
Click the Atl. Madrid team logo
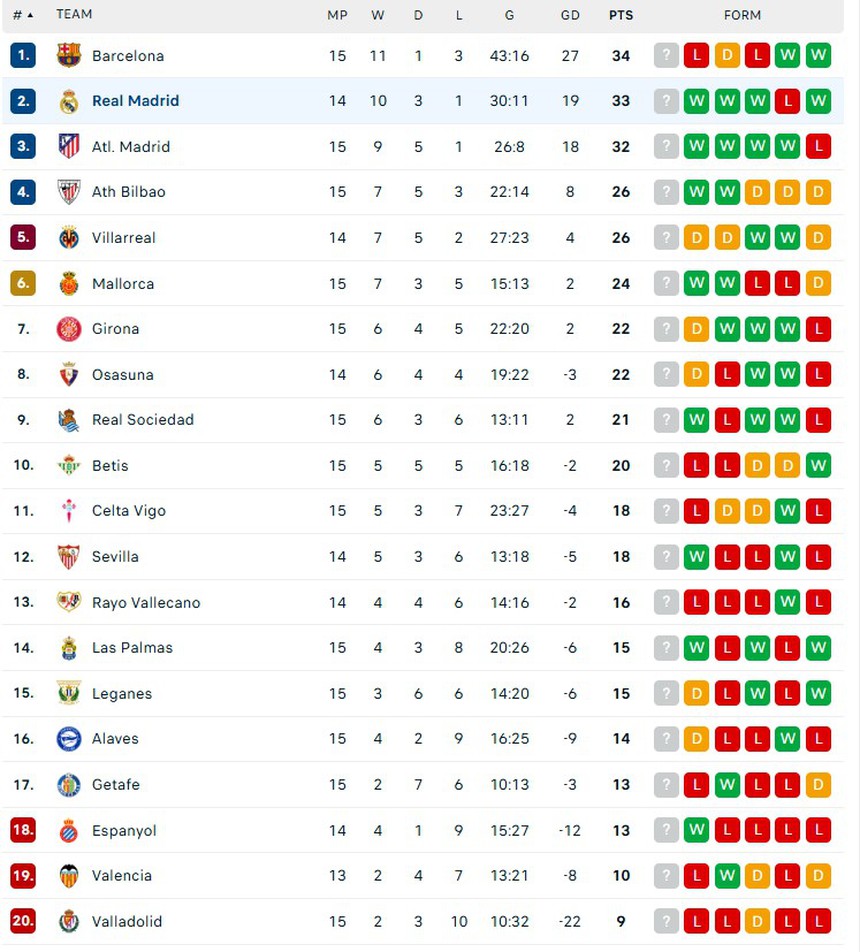[x=69, y=147]
